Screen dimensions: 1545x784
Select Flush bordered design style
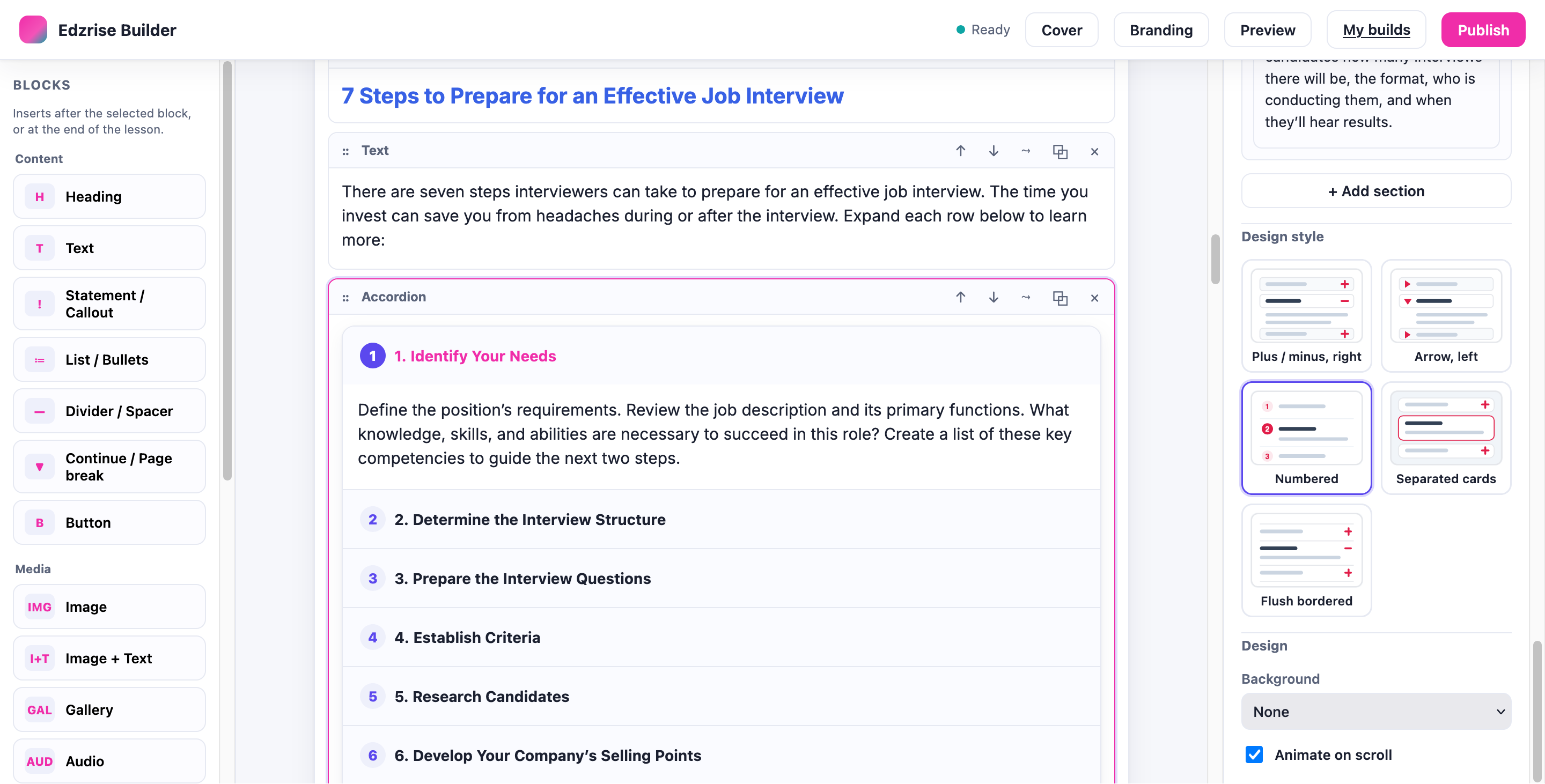pyautogui.click(x=1306, y=560)
